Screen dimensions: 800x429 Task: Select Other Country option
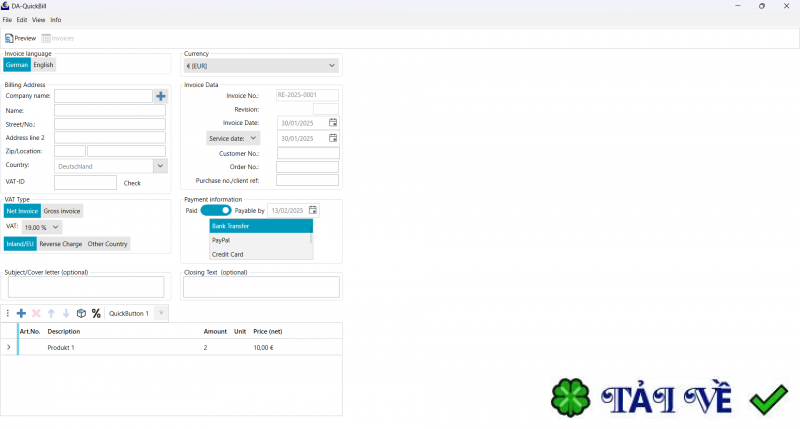107,244
